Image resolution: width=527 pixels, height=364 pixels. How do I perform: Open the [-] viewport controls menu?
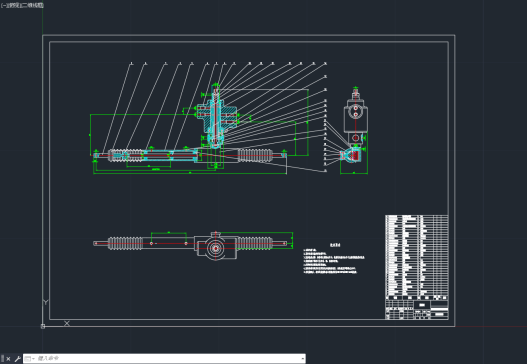coord(3,5)
